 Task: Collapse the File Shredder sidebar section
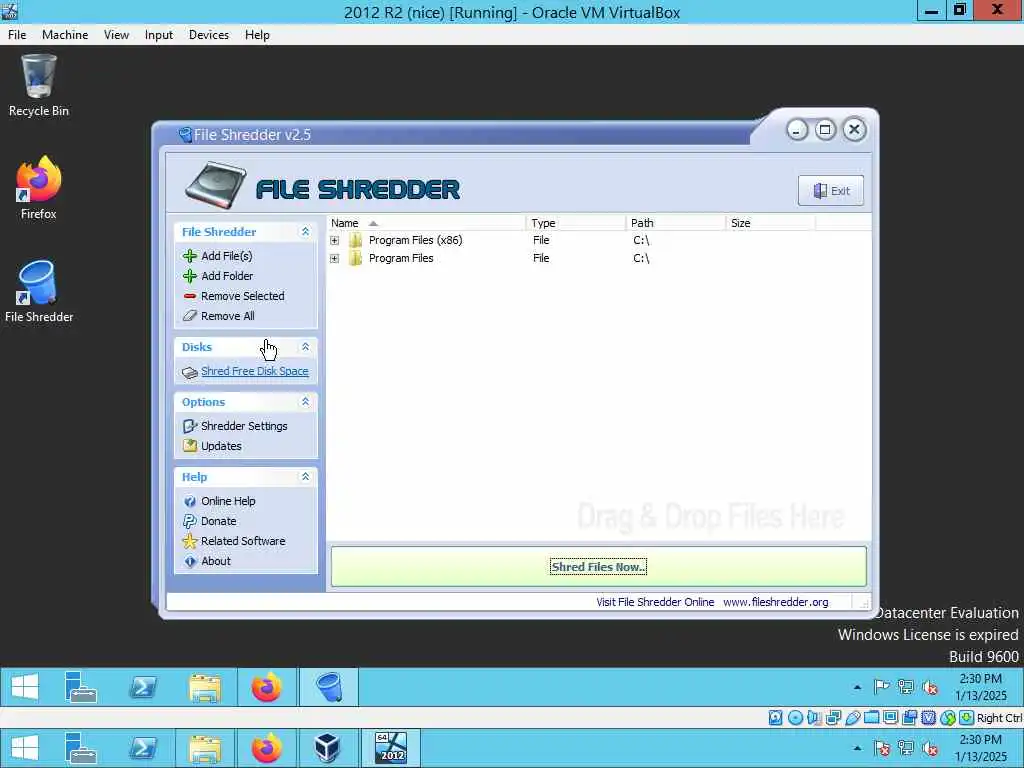tap(305, 232)
